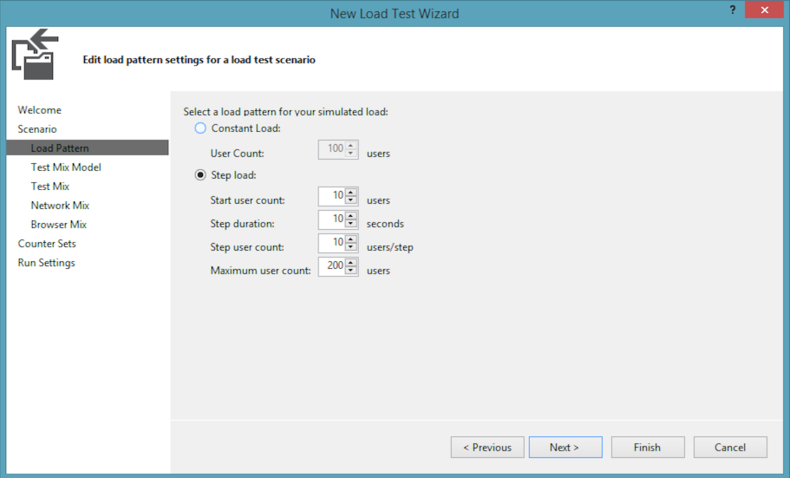The height and width of the screenshot is (478, 790).
Task: Cancel the load test wizard
Action: point(730,447)
